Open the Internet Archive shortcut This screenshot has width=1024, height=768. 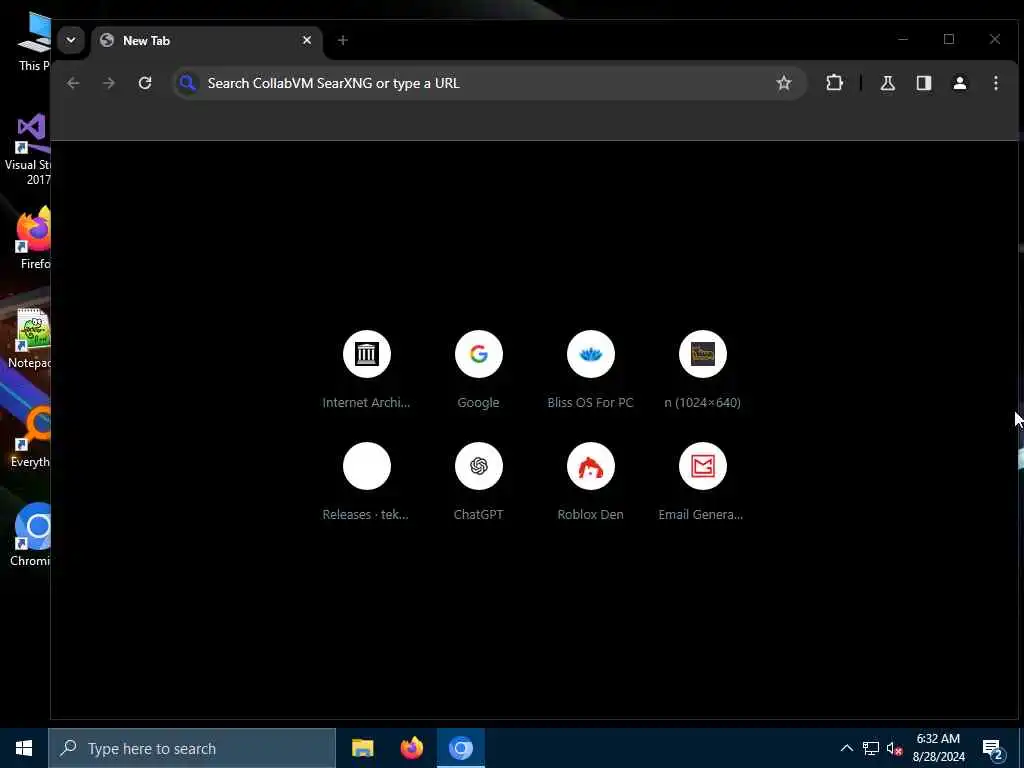tap(366, 370)
